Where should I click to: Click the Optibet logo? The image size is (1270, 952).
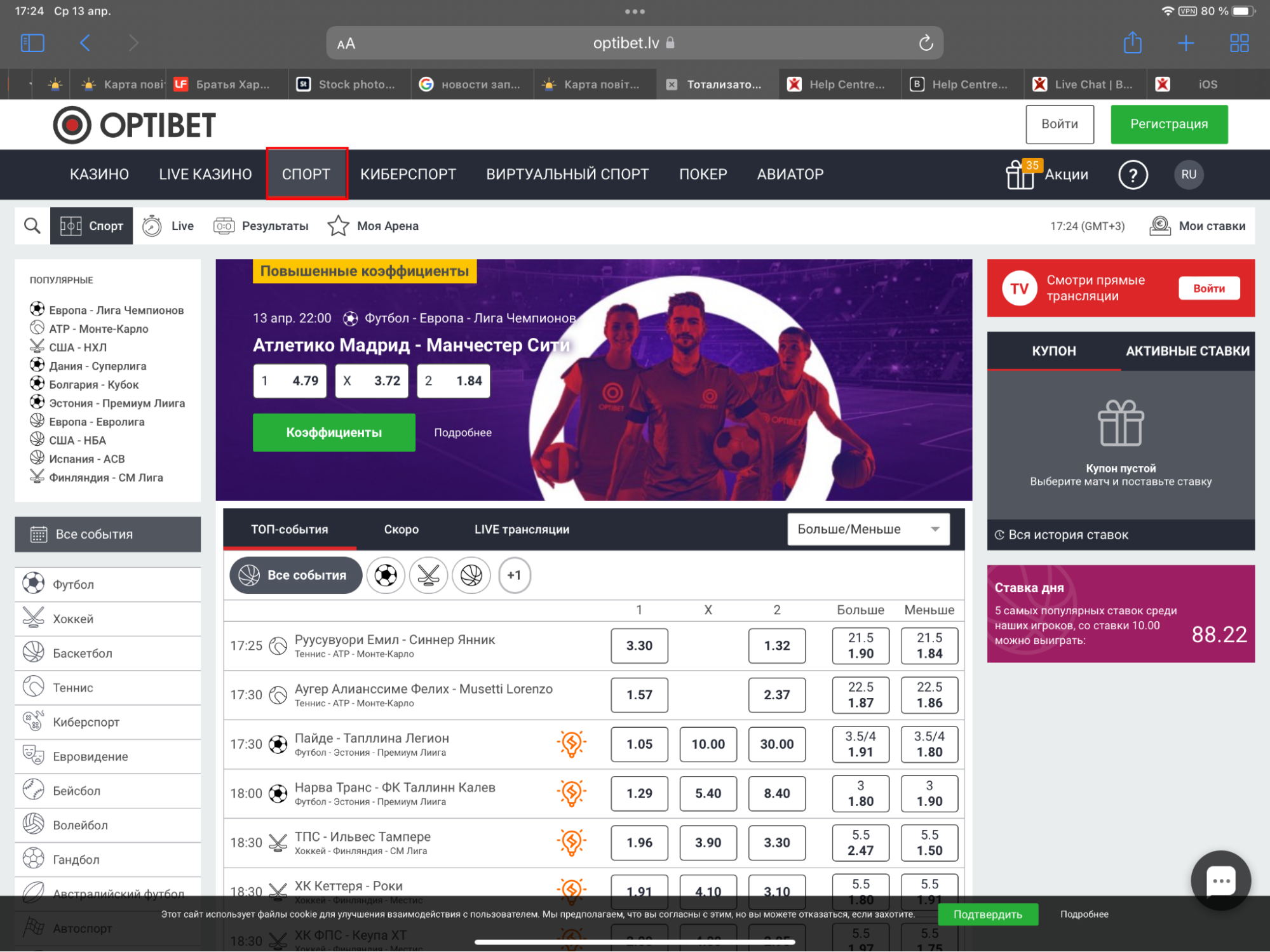135,124
